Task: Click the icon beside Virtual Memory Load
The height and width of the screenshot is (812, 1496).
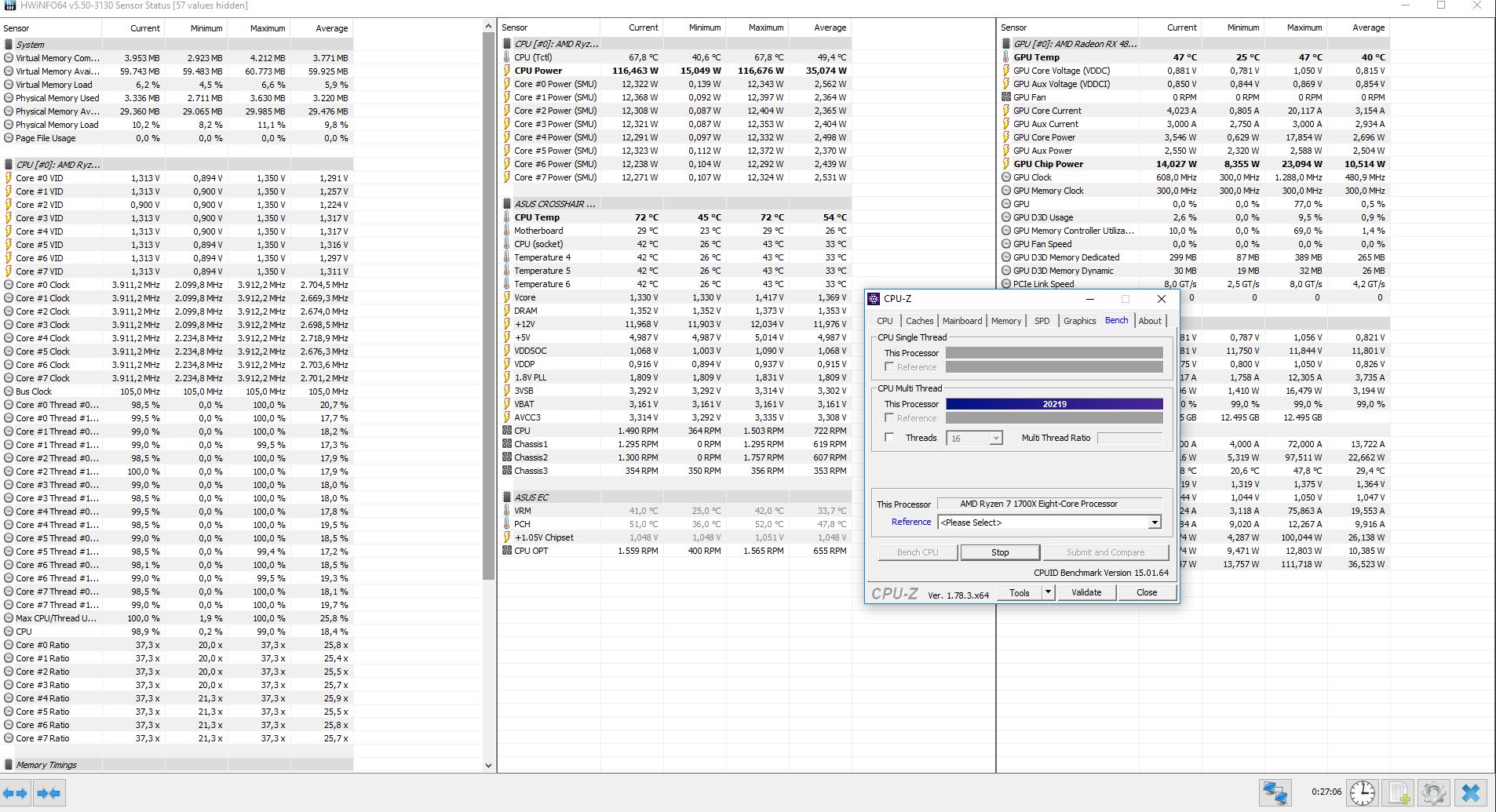Action: tap(9, 85)
